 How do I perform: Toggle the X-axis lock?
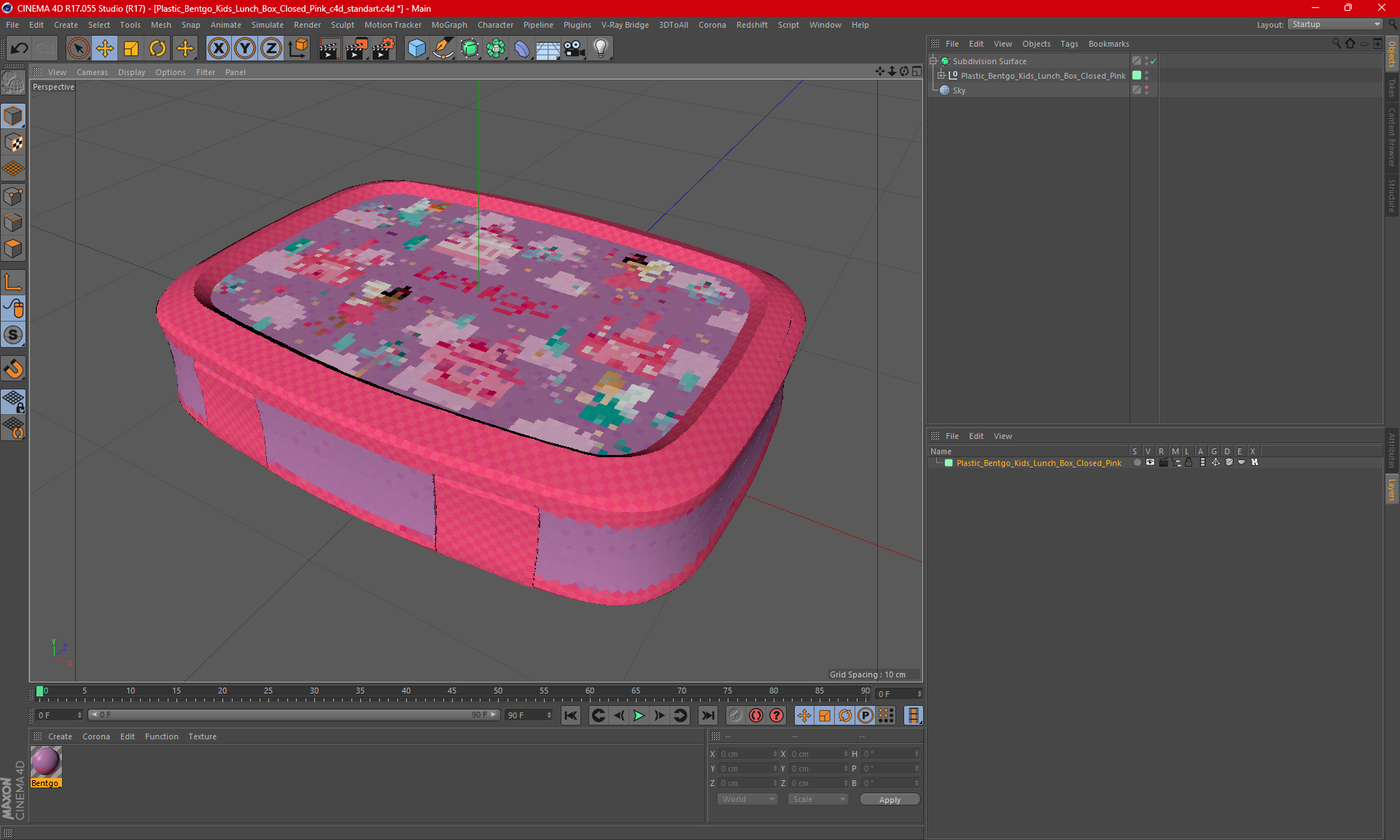[x=218, y=48]
